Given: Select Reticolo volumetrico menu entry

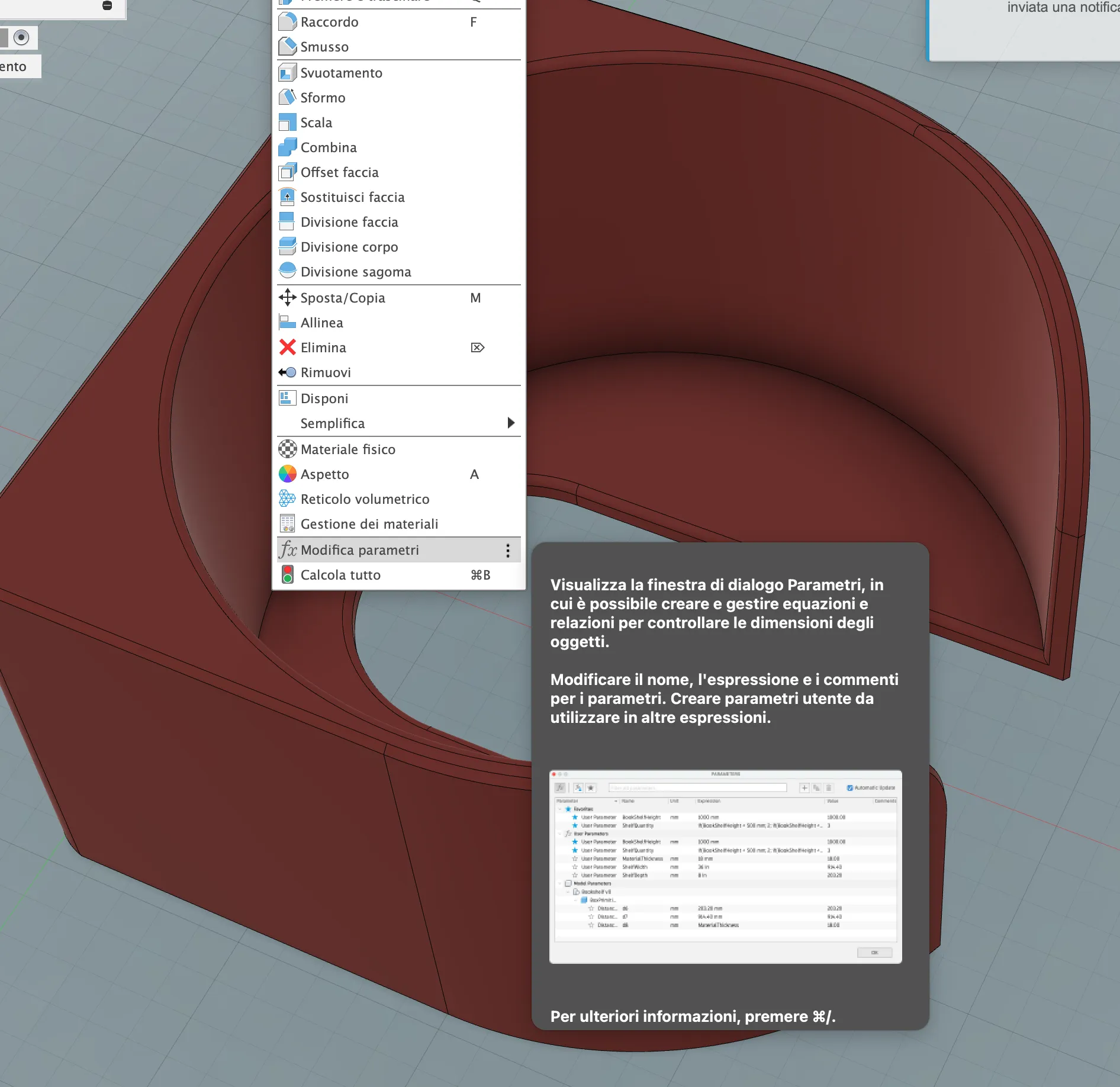Looking at the screenshot, I should (398, 499).
